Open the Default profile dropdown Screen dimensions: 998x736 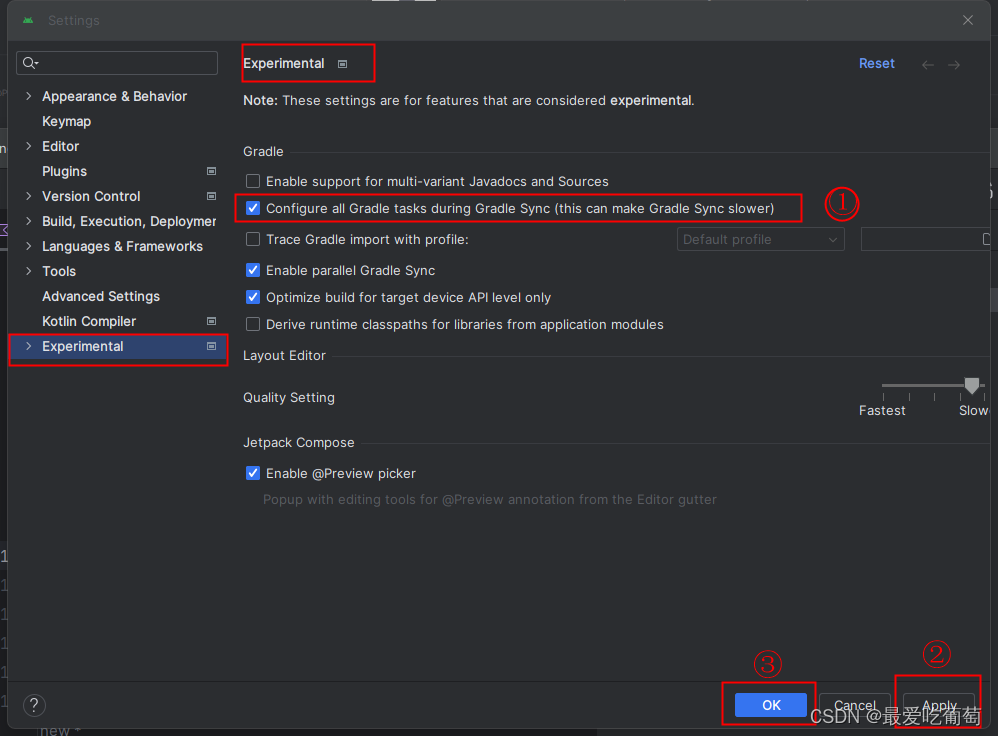(x=833, y=239)
